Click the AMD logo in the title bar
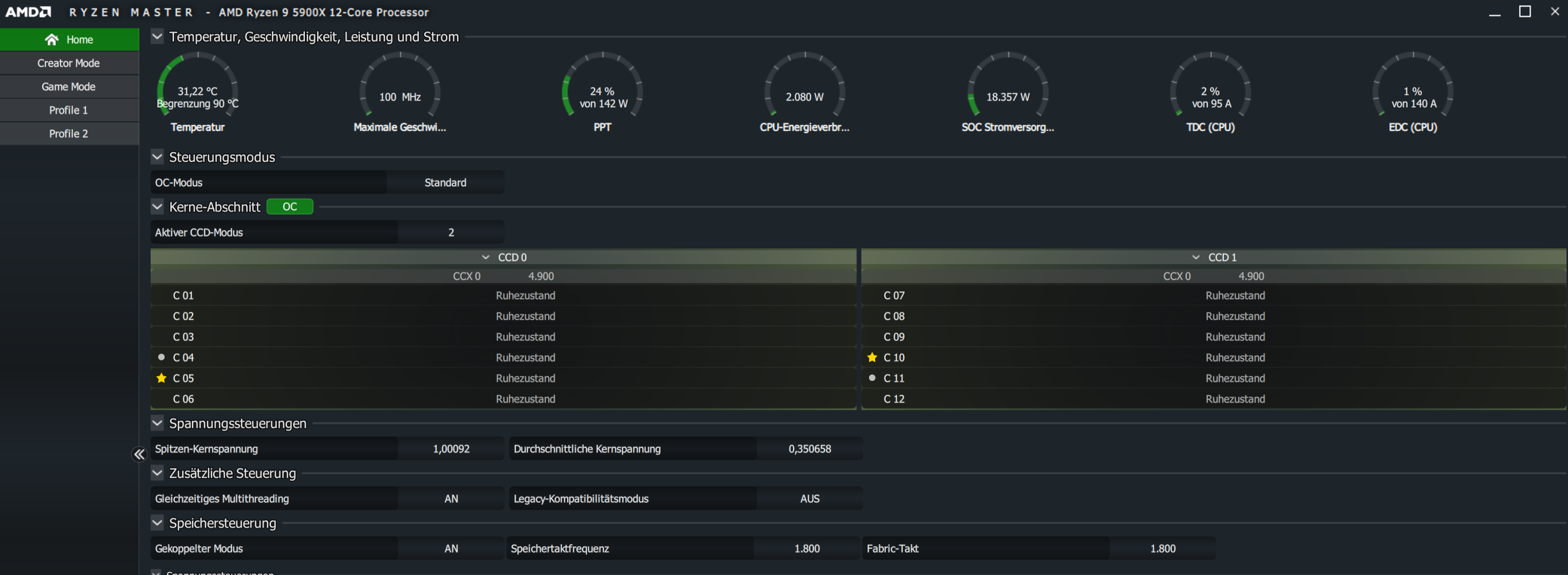The height and width of the screenshot is (575, 1568). coord(29,12)
